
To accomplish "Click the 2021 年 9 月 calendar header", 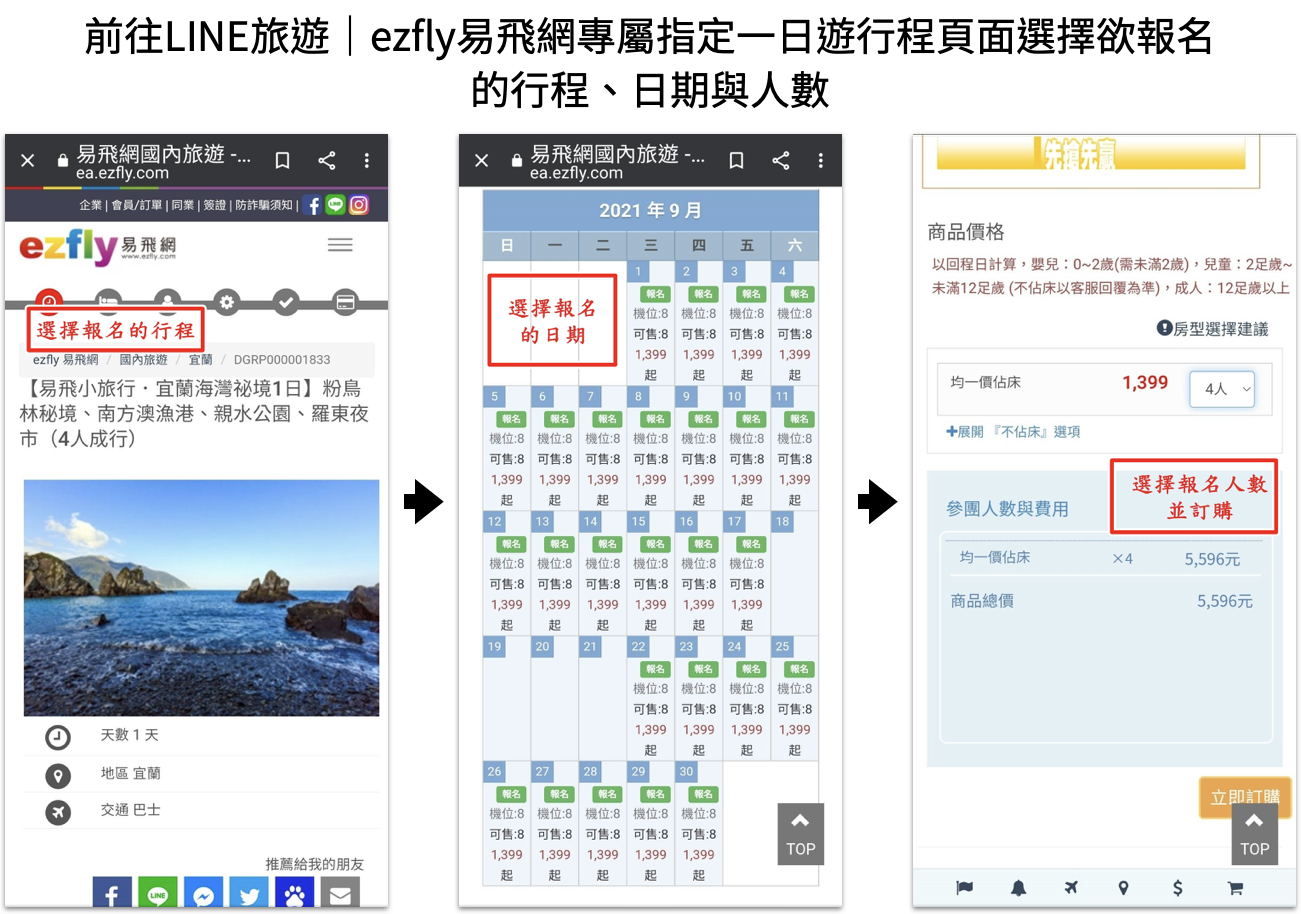I will pyautogui.click(x=651, y=211).
